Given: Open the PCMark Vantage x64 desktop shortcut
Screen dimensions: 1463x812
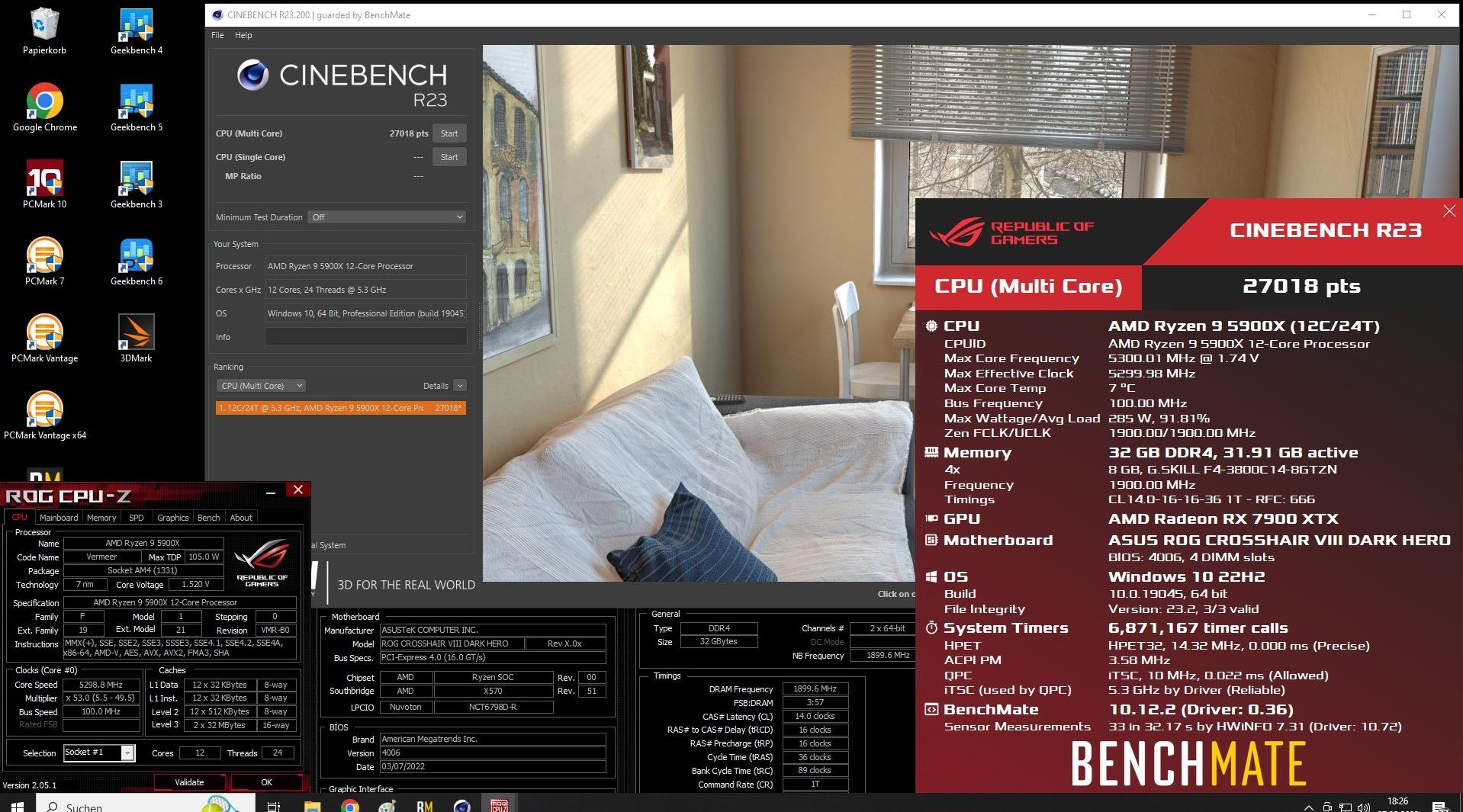Looking at the screenshot, I should coord(44,416).
